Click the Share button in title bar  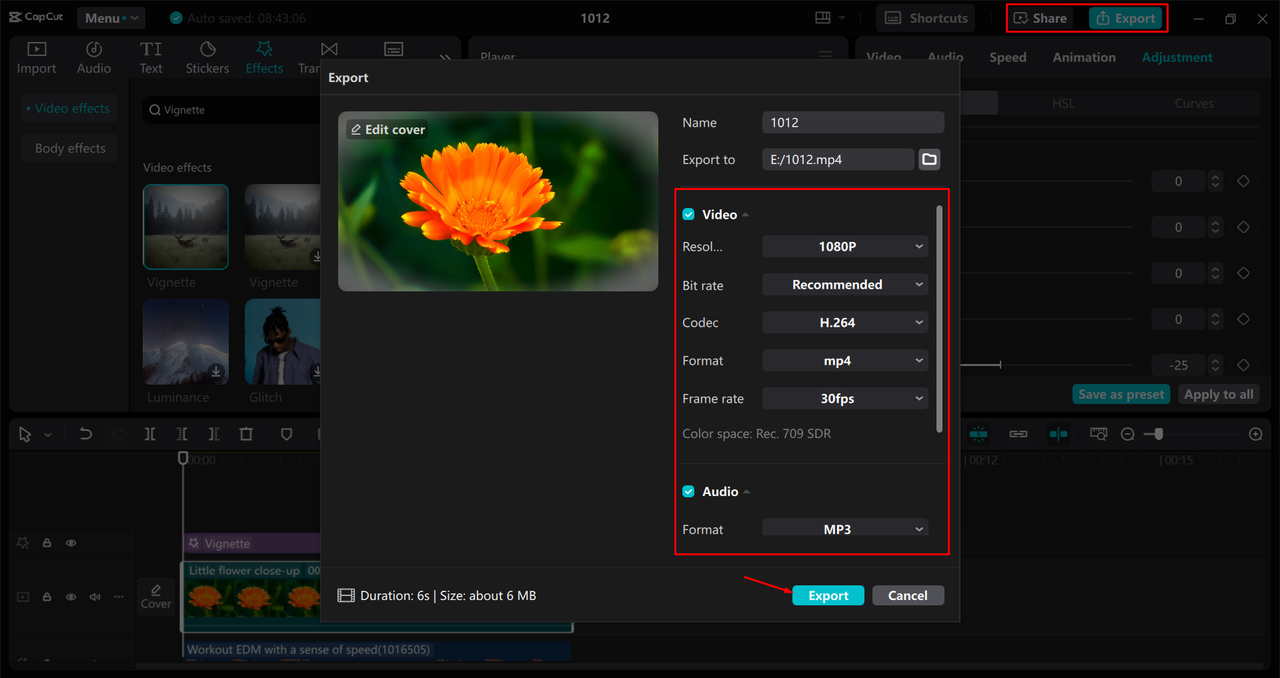click(1041, 18)
